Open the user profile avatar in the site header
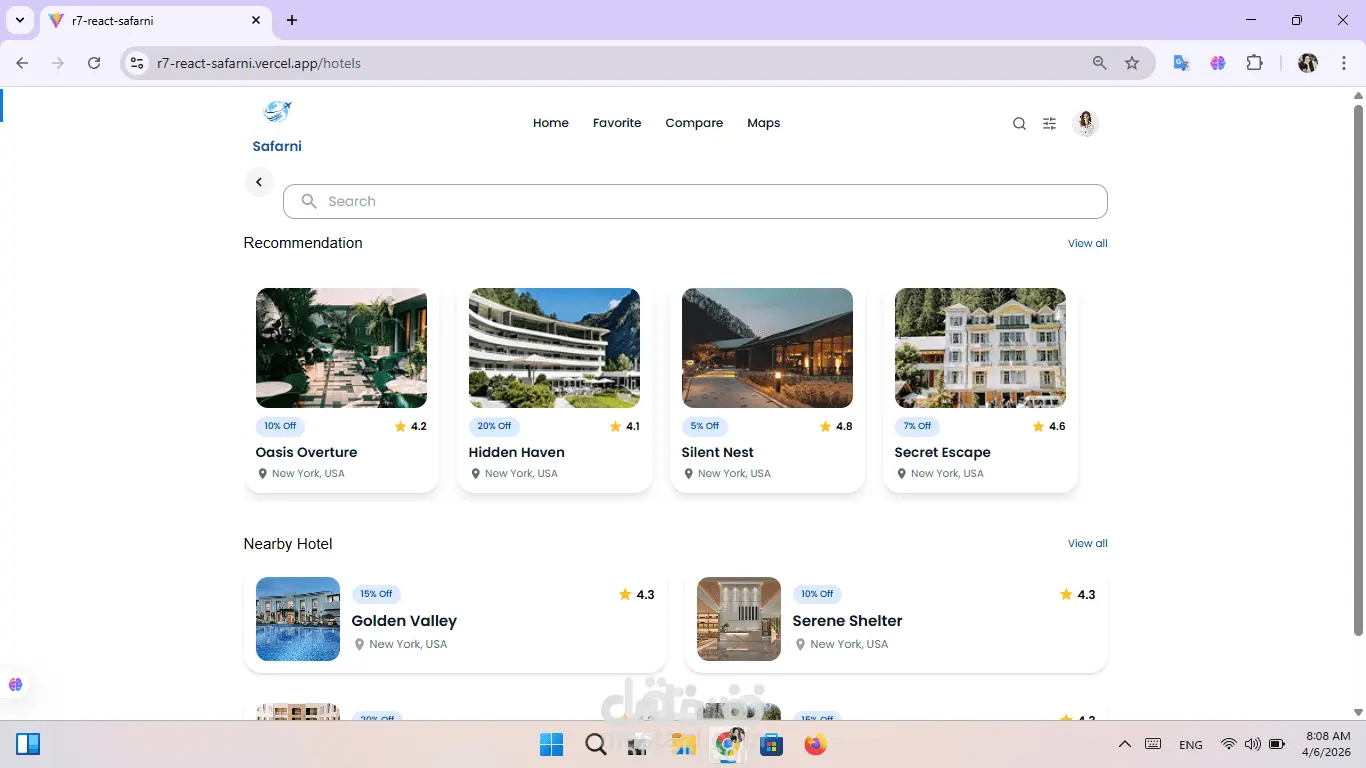 (1085, 123)
